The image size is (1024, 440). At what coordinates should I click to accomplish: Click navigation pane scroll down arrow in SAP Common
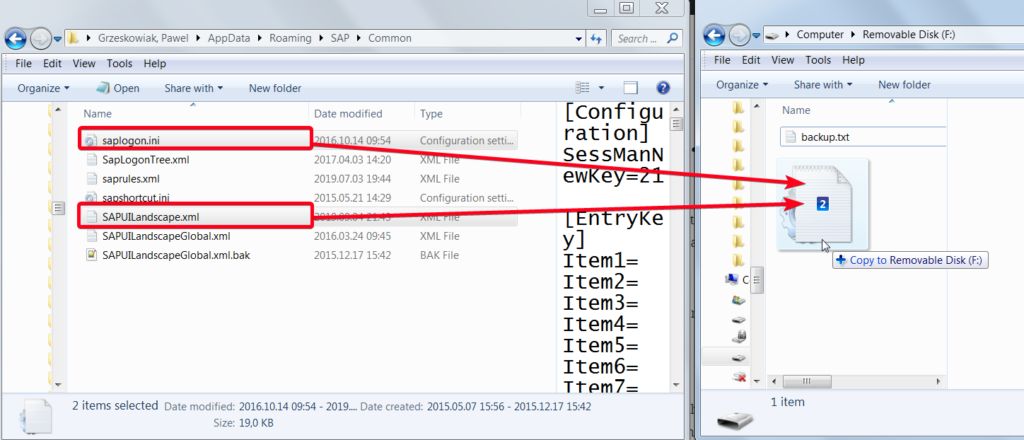tap(57, 385)
